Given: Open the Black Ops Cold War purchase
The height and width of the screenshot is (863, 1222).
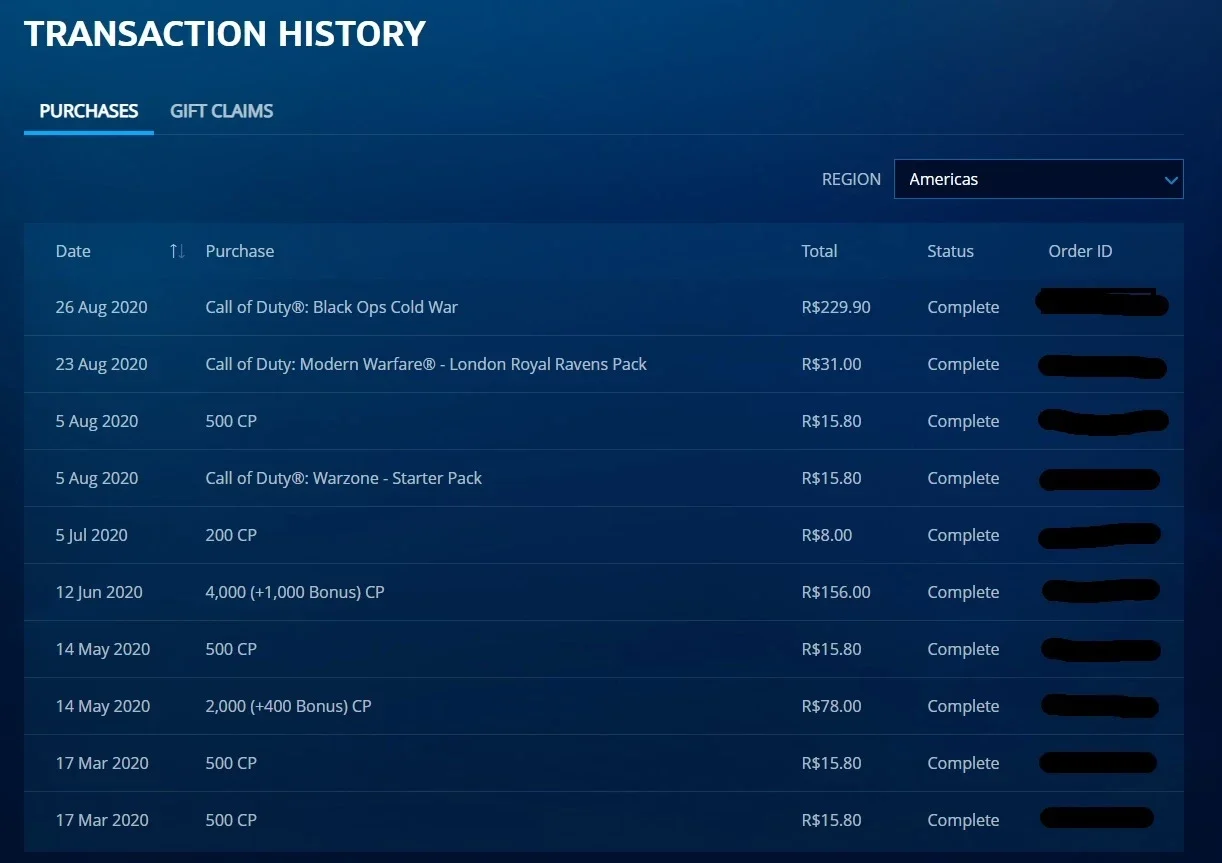Looking at the screenshot, I should tap(331, 307).
